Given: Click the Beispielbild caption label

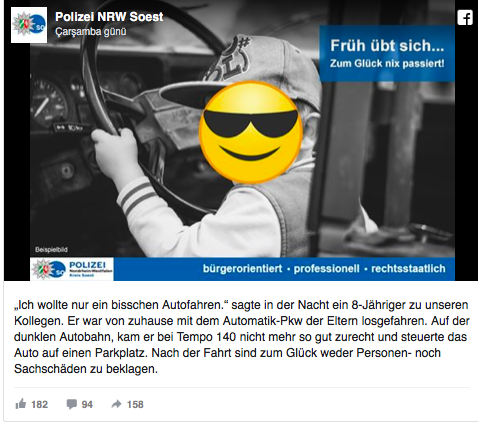Looking at the screenshot, I should pyautogui.click(x=51, y=249).
